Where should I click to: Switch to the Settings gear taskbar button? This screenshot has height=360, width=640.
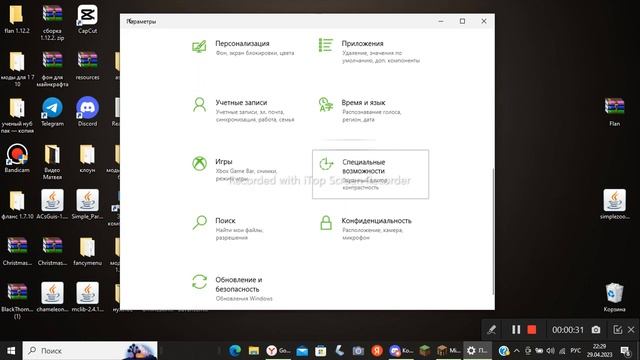pyautogui.click(x=477, y=351)
